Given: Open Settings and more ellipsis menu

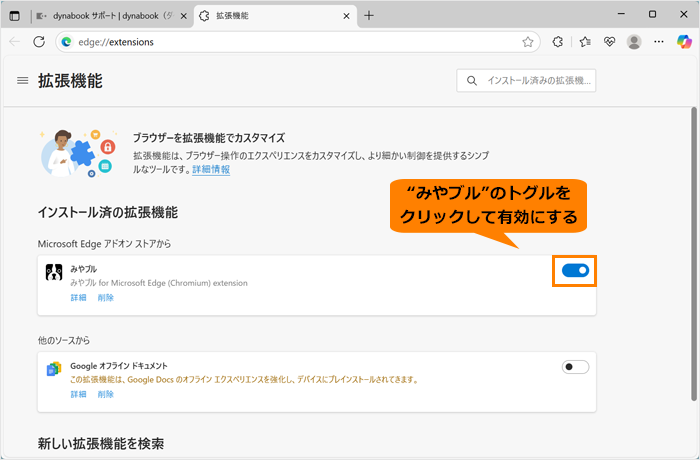Looking at the screenshot, I should [658, 42].
